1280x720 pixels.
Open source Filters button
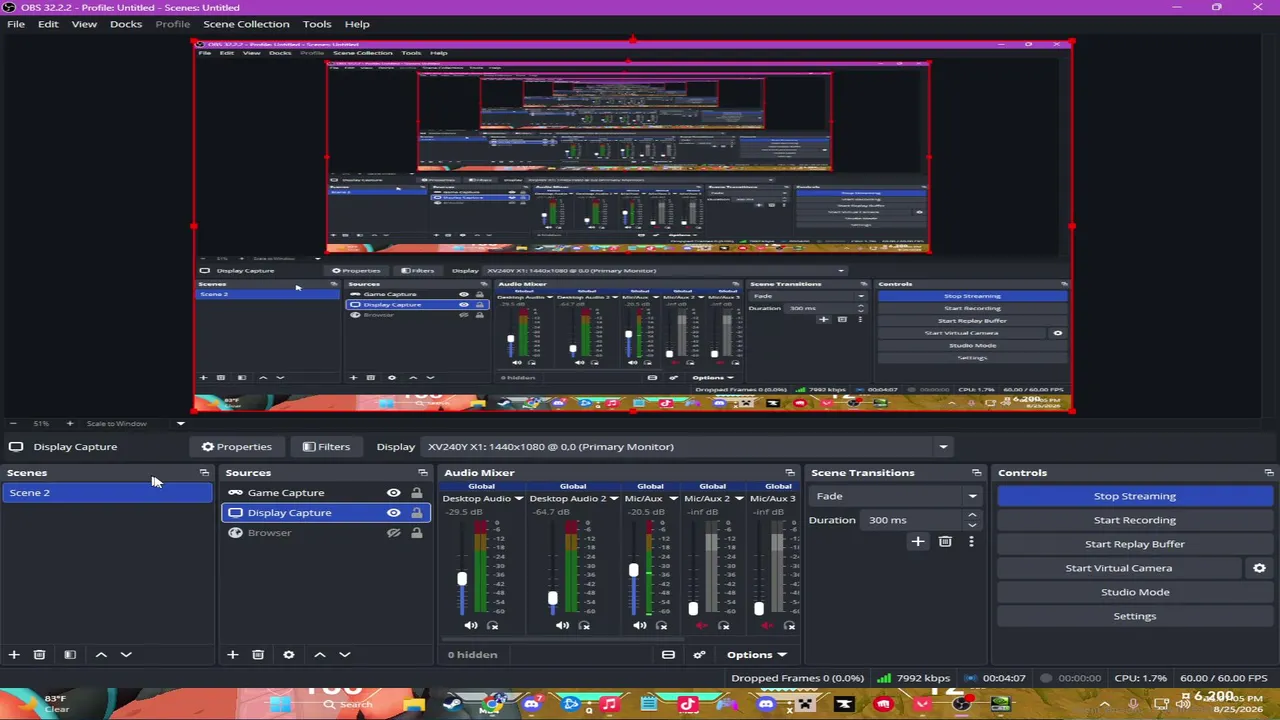click(326, 447)
